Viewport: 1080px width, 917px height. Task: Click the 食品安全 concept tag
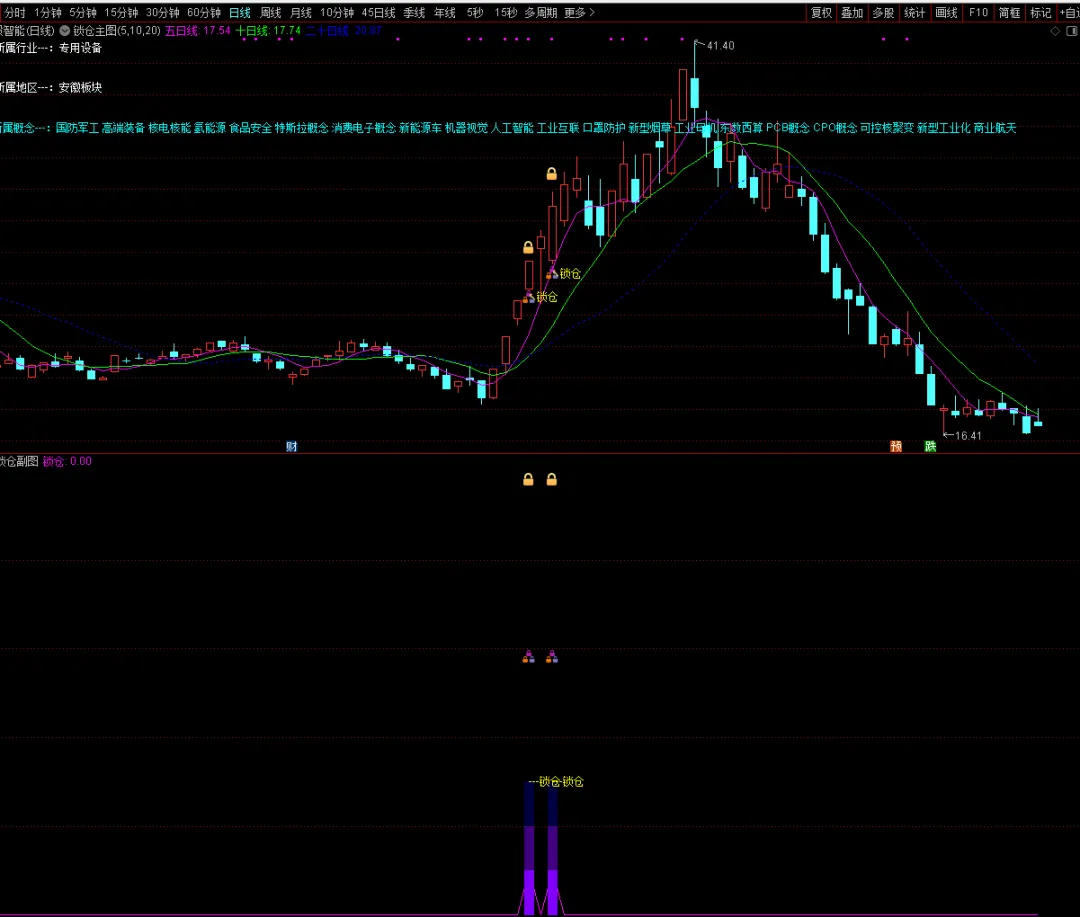click(250, 127)
